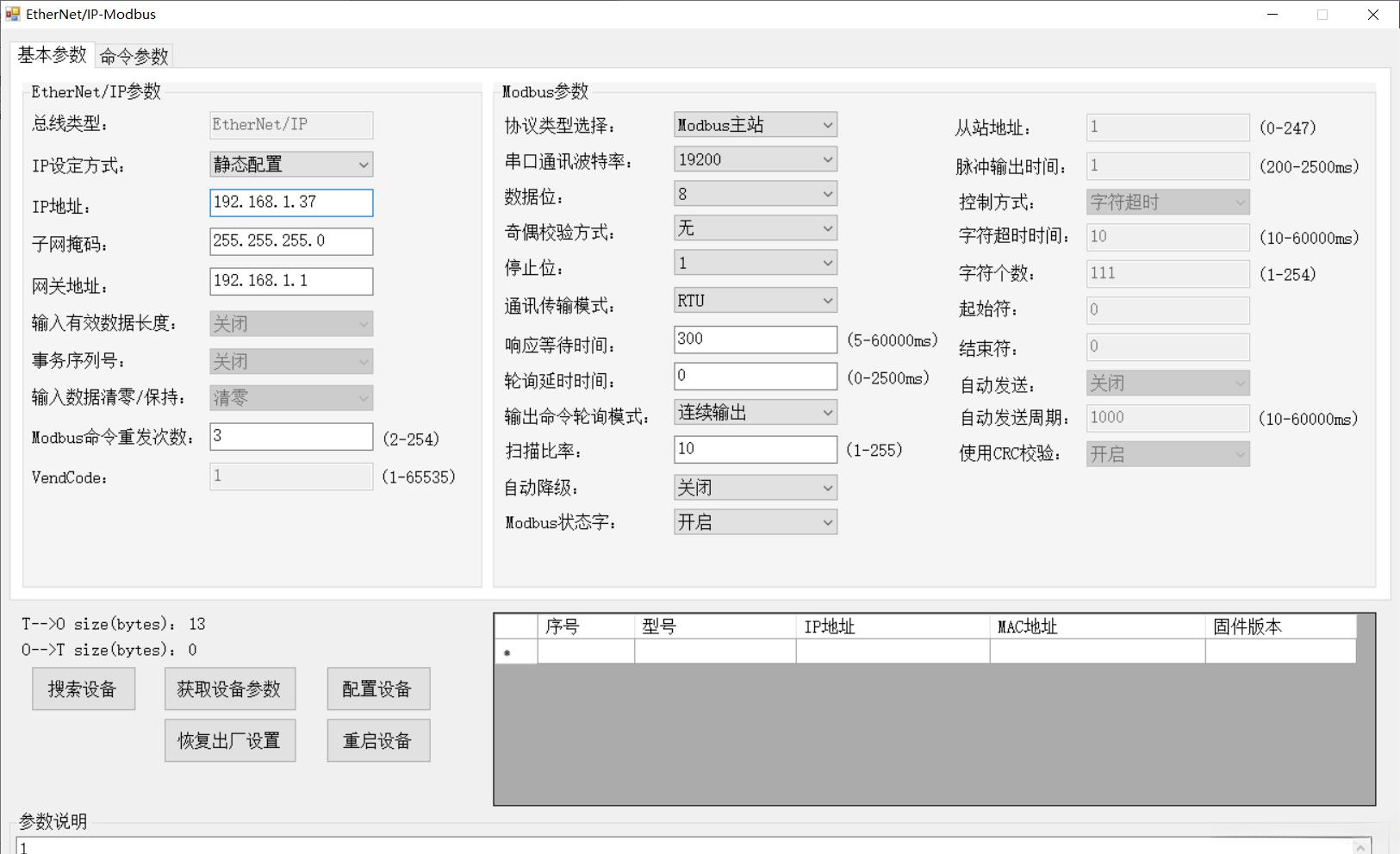The width and height of the screenshot is (1400, 854).
Task: Click the '(0-247)' range hint
Action: coord(1288,128)
